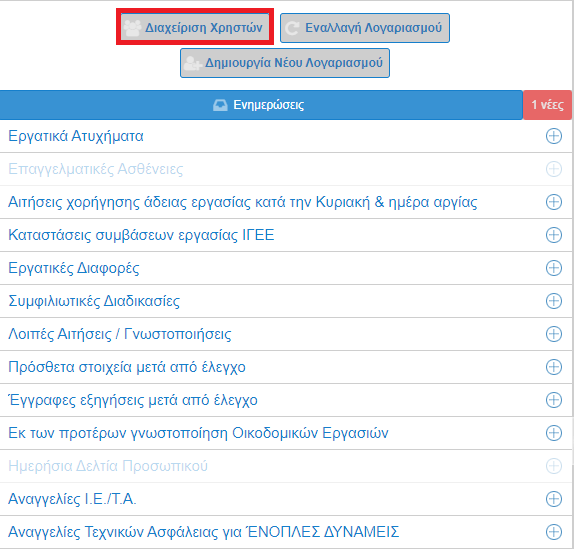Click the red '1 νέες' badge
Image resolution: width=574 pixels, height=549 pixels.
pyautogui.click(x=547, y=105)
